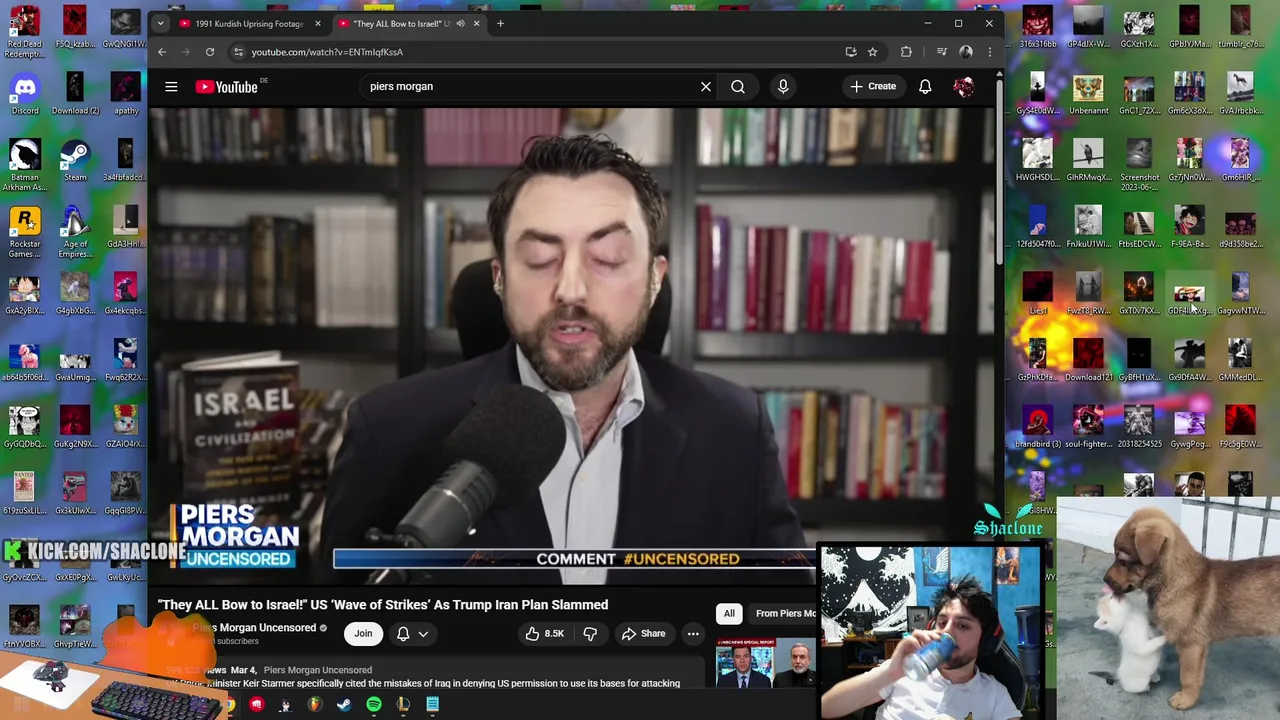Image resolution: width=1280 pixels, height=720 pixels.
Task: Open Chrome extensions puzzle icon
Action: tap(906, 52)
